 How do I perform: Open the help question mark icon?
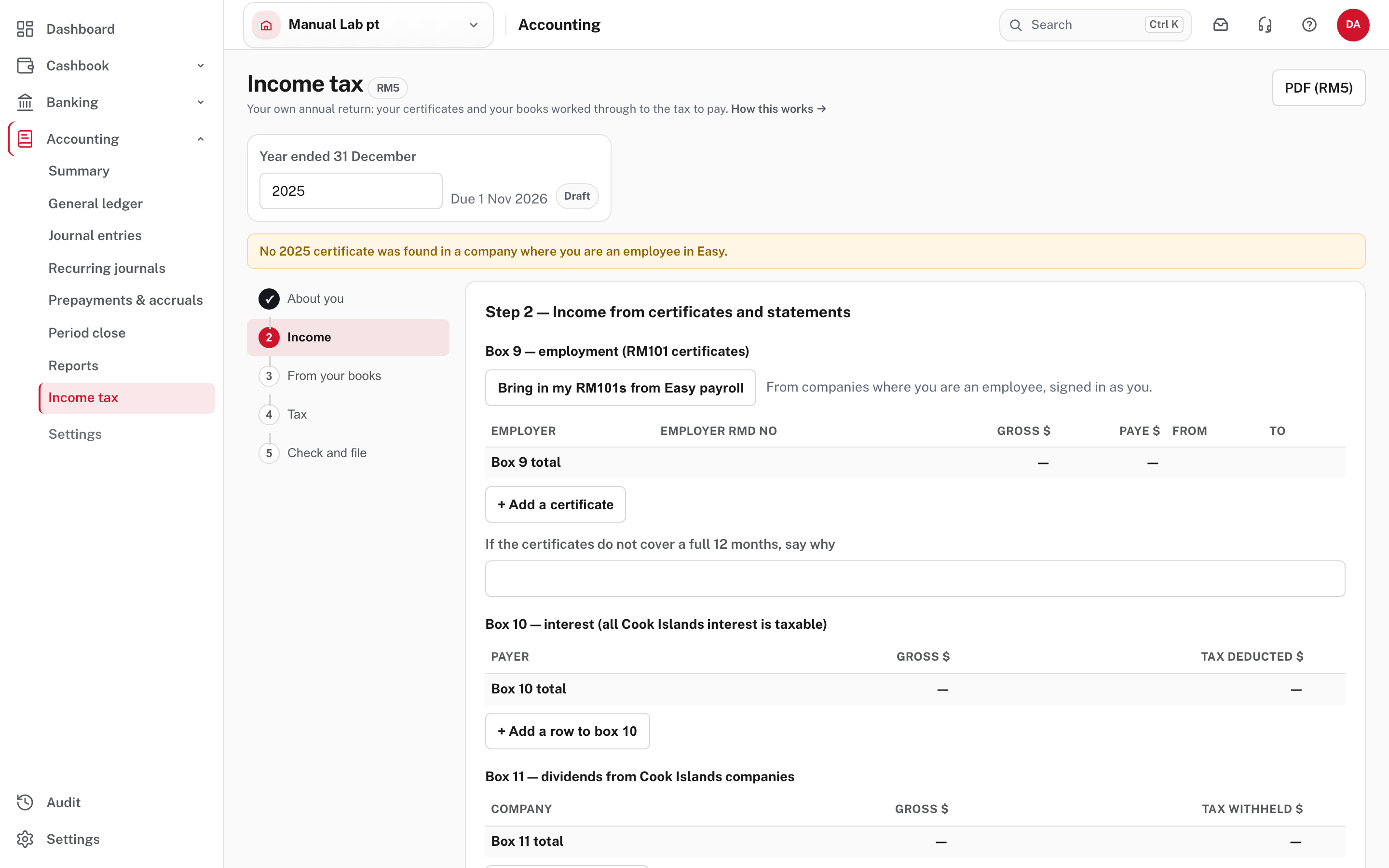[x=1309, y=25]
